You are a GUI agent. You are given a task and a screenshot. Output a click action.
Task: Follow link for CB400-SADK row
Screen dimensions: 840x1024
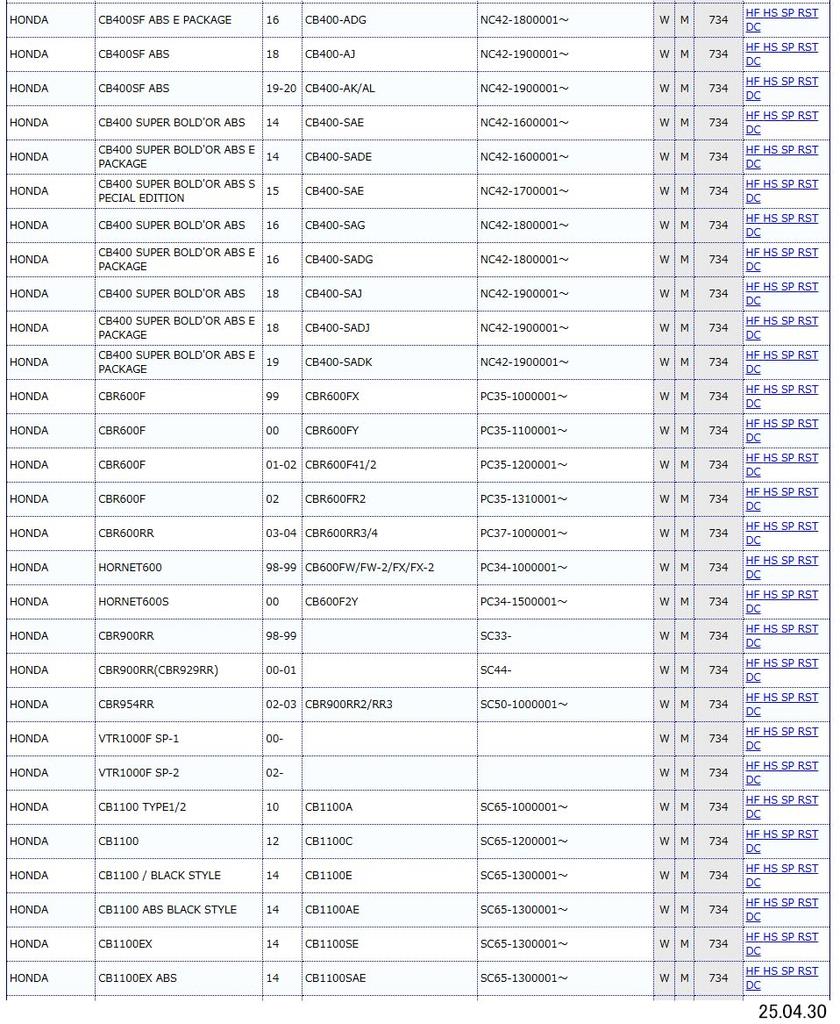[x=781, y=355]
